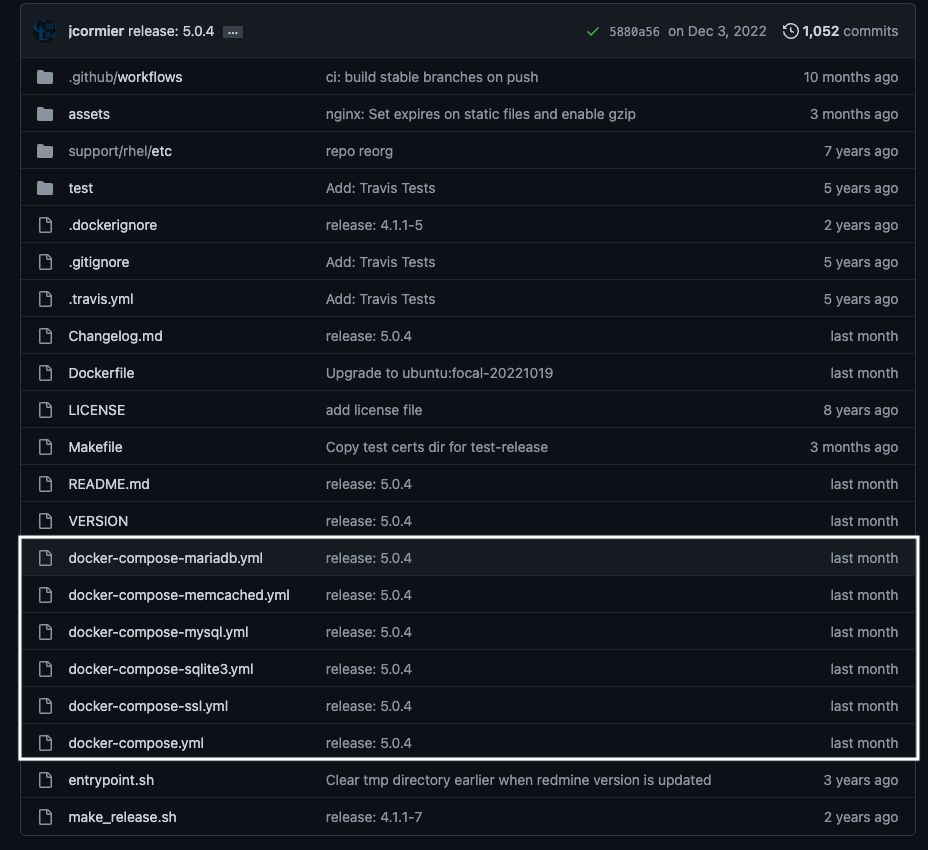Click the test folder icon
Viewport: 928px width, 850px height.
click(x=45, y=188)
